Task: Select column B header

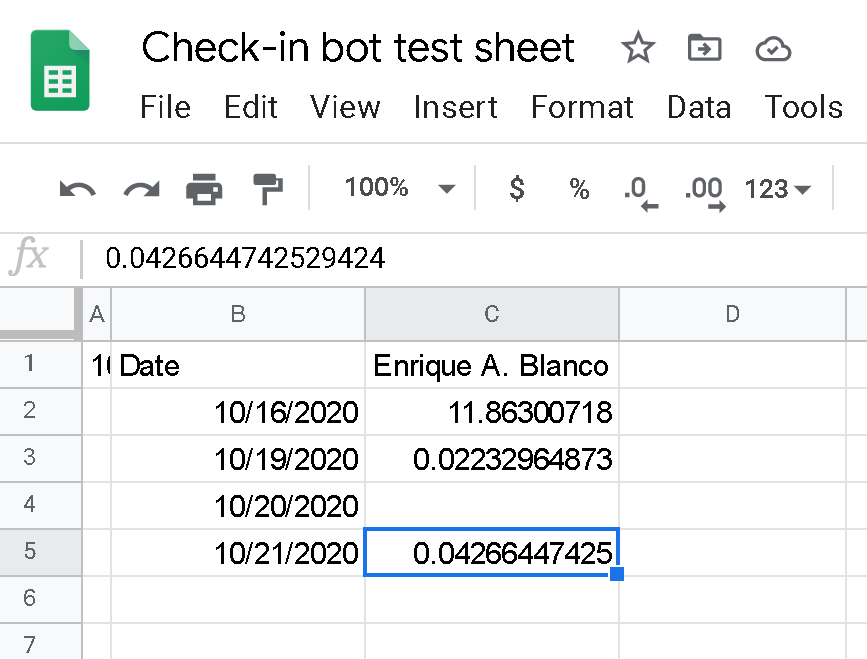Action: pos(238,314)
